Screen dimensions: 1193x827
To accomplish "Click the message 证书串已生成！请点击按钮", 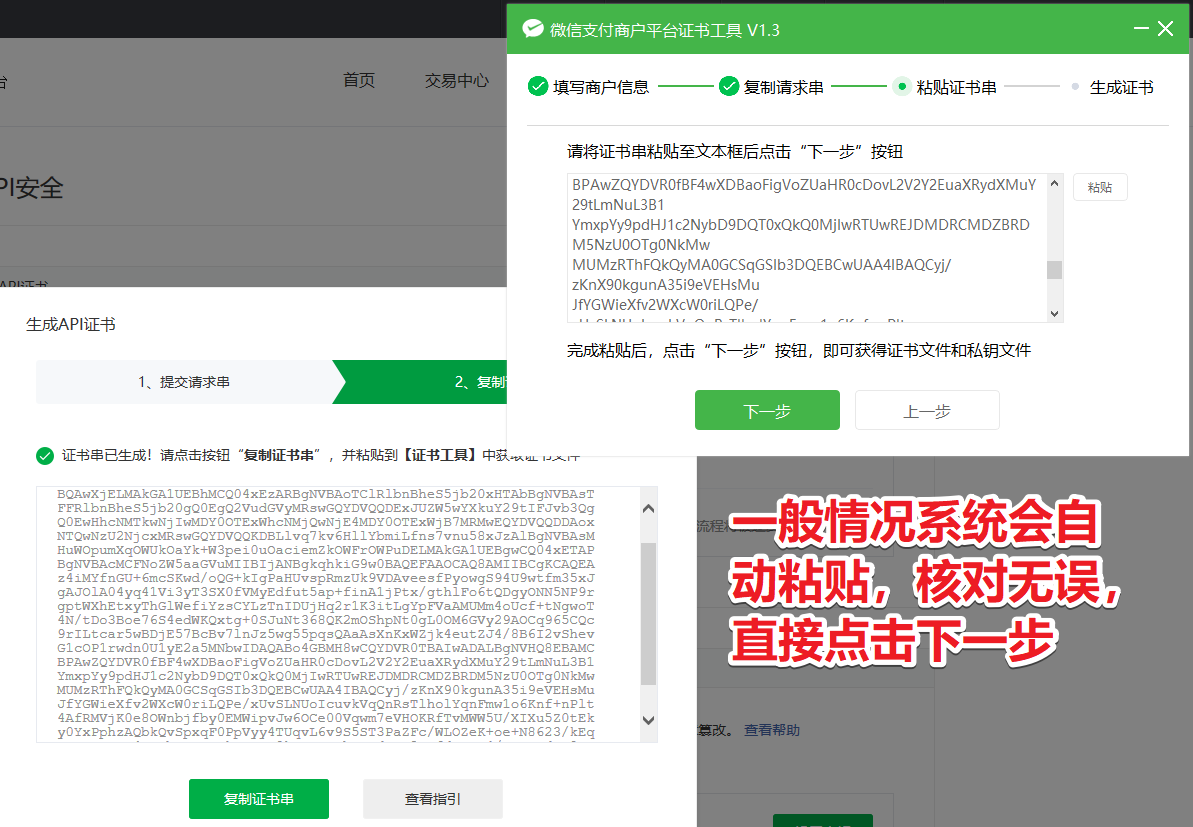I will pos(321,456).
